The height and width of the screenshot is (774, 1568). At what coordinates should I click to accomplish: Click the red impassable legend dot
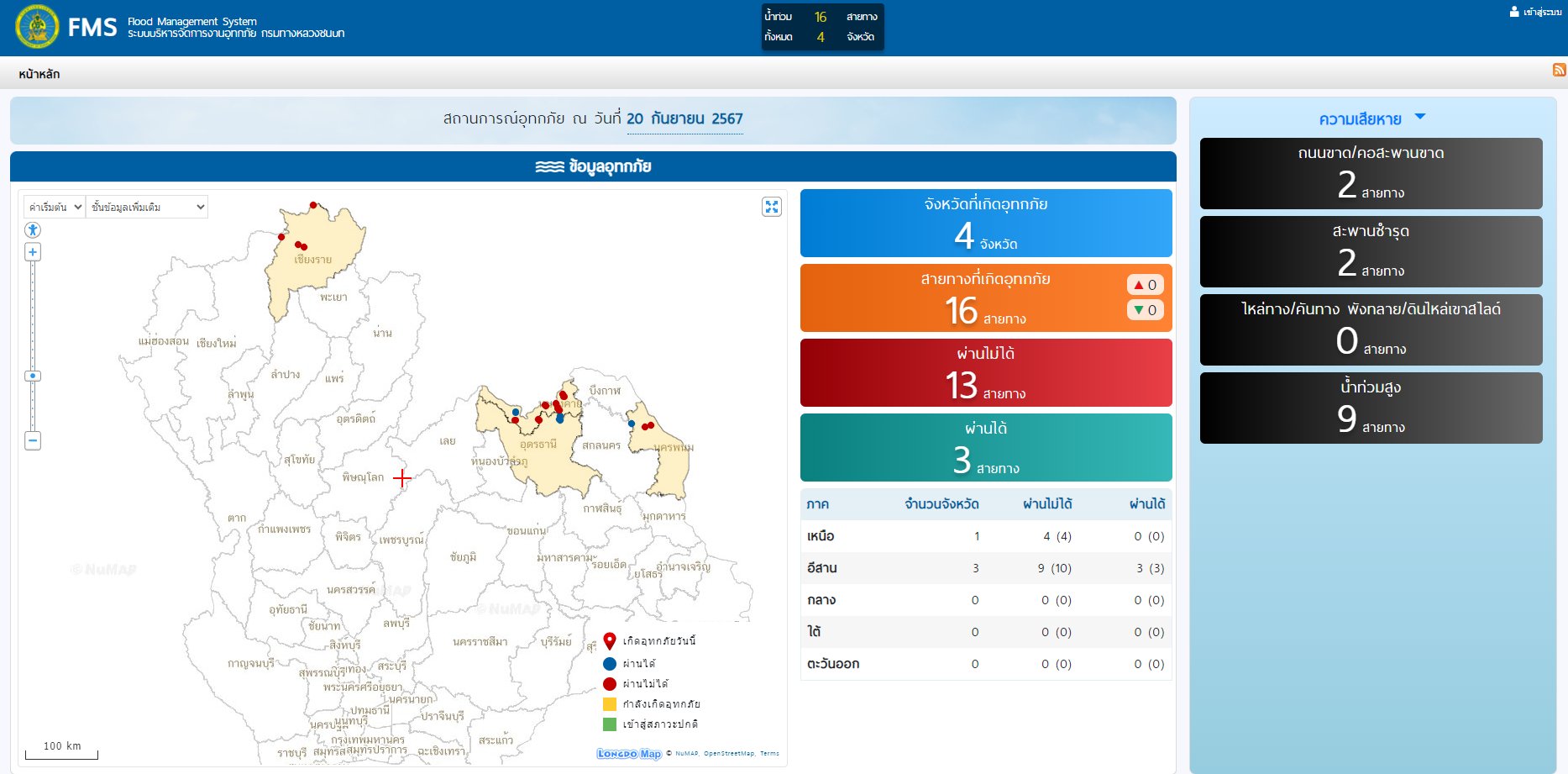coord(610,684)
